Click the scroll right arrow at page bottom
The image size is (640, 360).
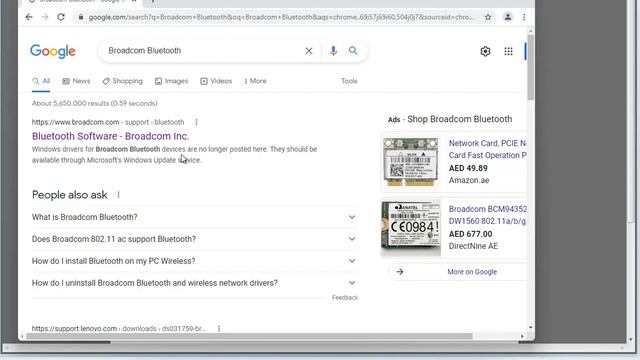pos(522,336)
